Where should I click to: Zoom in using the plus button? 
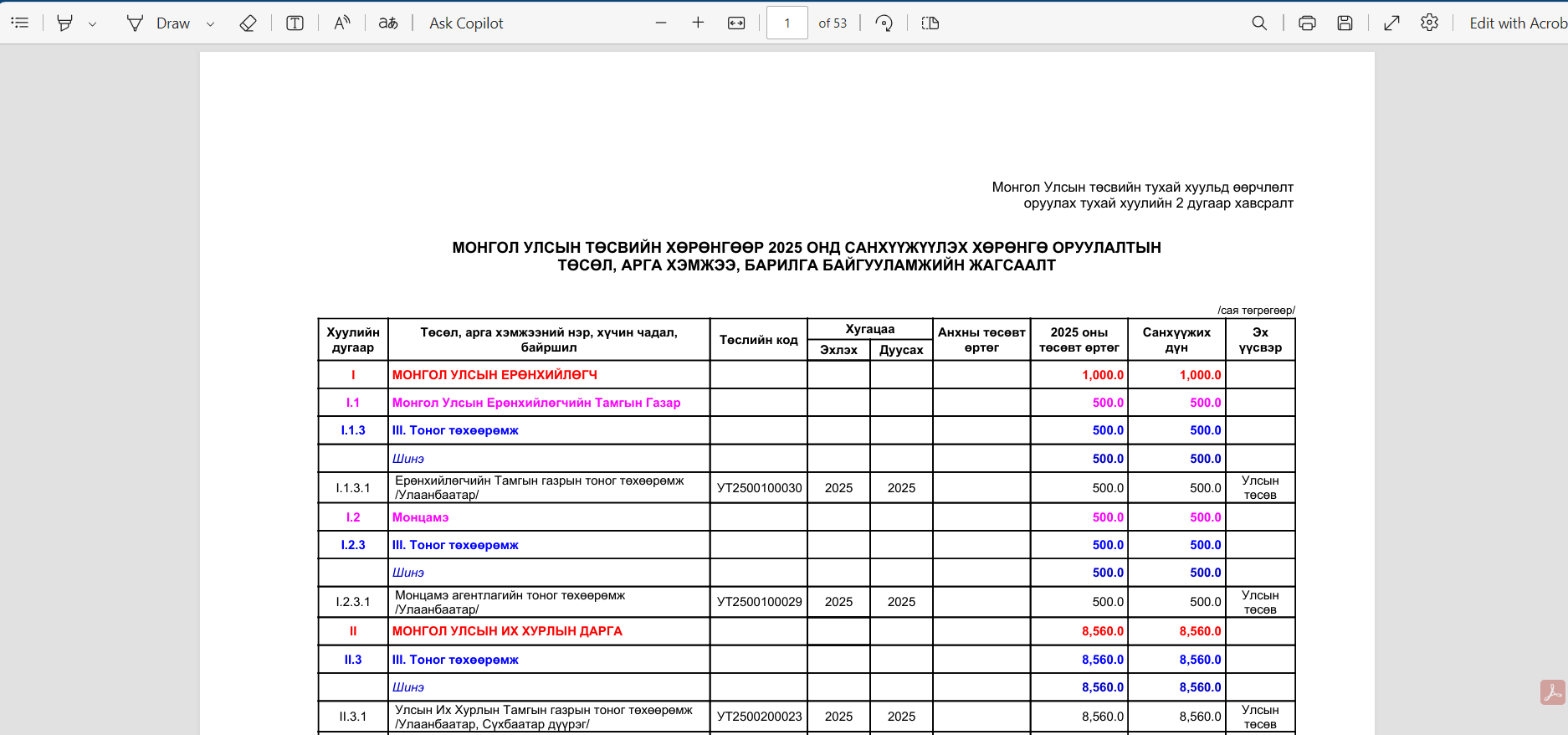click(x=698, y=23)
